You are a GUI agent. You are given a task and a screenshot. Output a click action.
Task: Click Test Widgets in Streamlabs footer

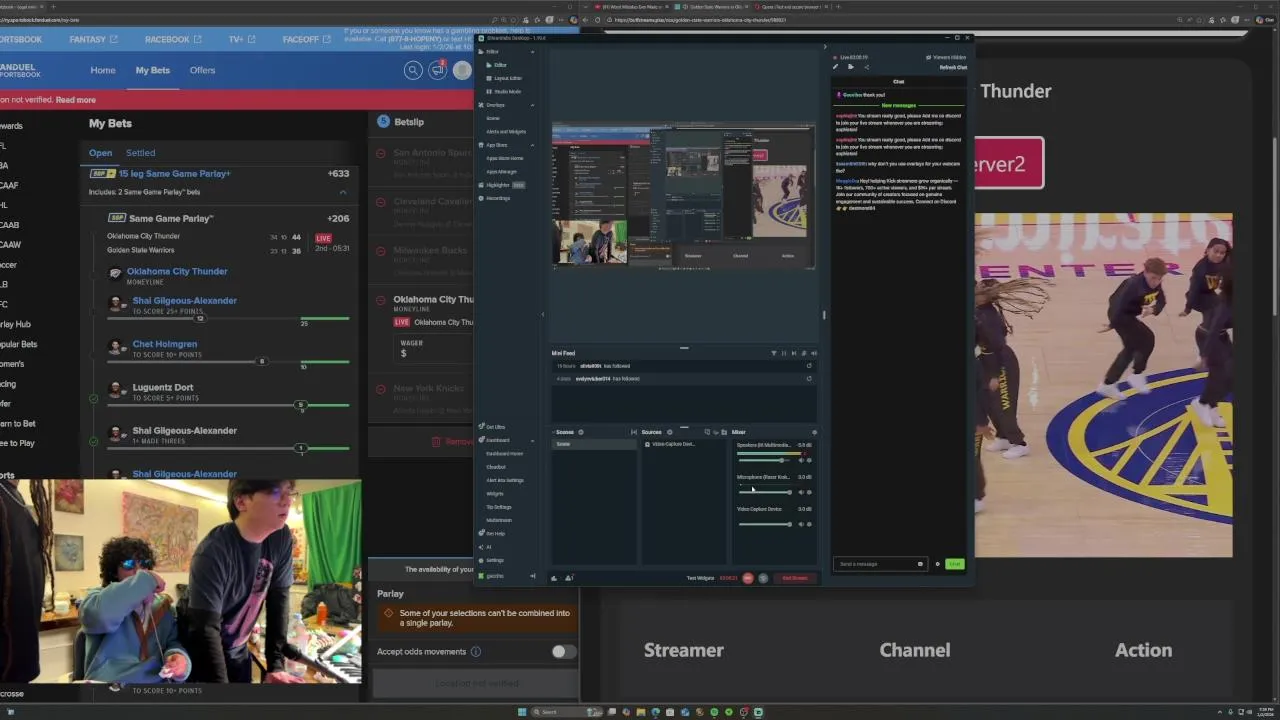pyautogui.click(x=700, y=578)
